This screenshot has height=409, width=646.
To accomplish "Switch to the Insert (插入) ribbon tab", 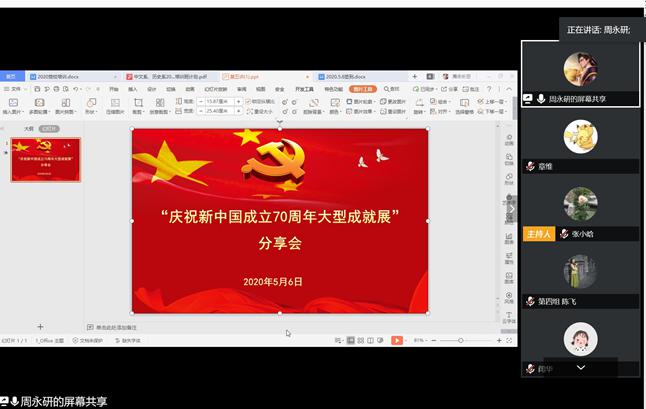I will tap(132, 89).
